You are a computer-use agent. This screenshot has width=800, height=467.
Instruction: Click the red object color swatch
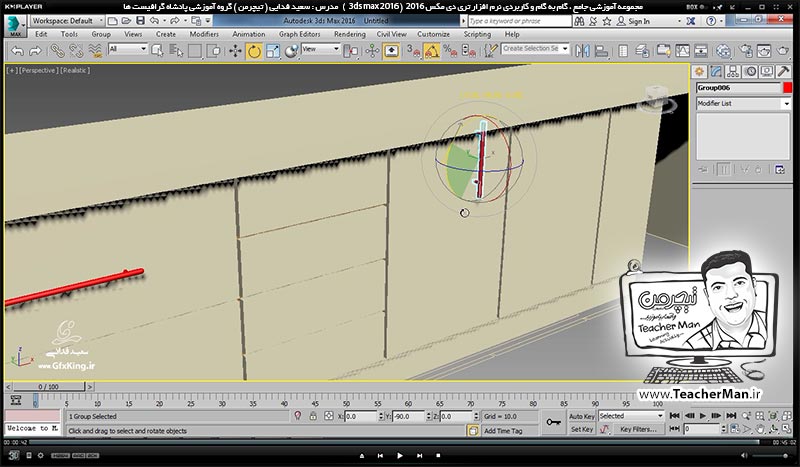(787, 88)
